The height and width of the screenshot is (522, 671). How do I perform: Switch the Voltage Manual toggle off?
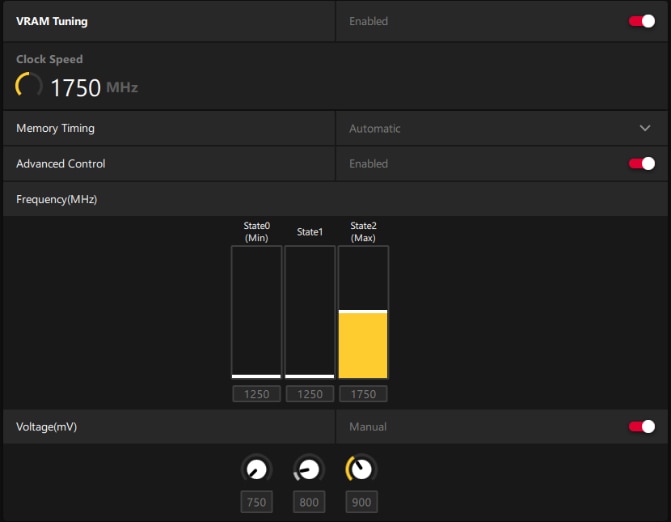(x=641, y=427)
